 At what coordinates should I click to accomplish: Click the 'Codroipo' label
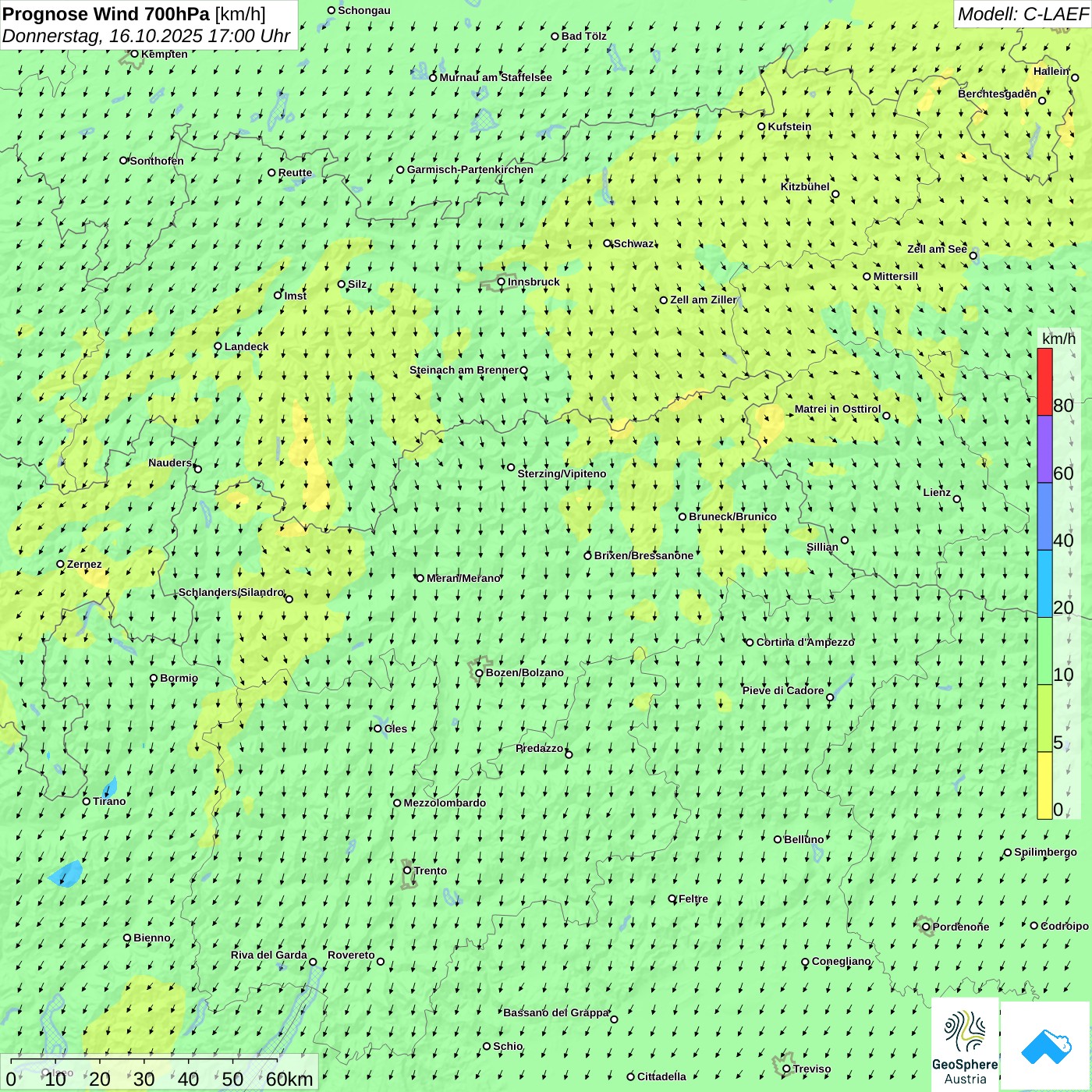point(1065,926)
